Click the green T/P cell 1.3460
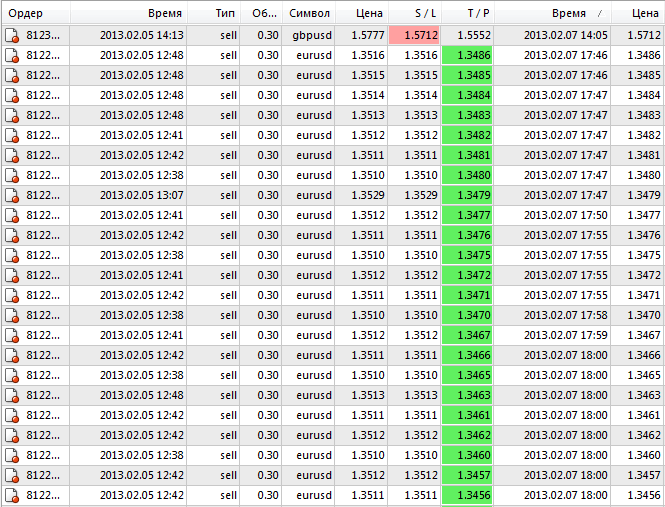The height and width of the screenshot is (507, 665). pos(467,455)
